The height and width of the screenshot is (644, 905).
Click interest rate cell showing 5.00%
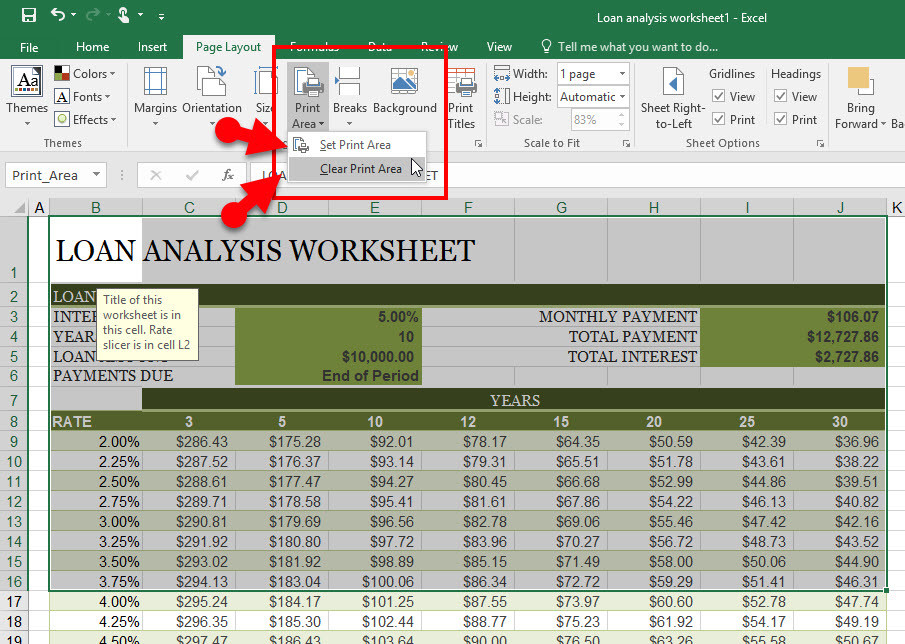click(x=328, y=317)
